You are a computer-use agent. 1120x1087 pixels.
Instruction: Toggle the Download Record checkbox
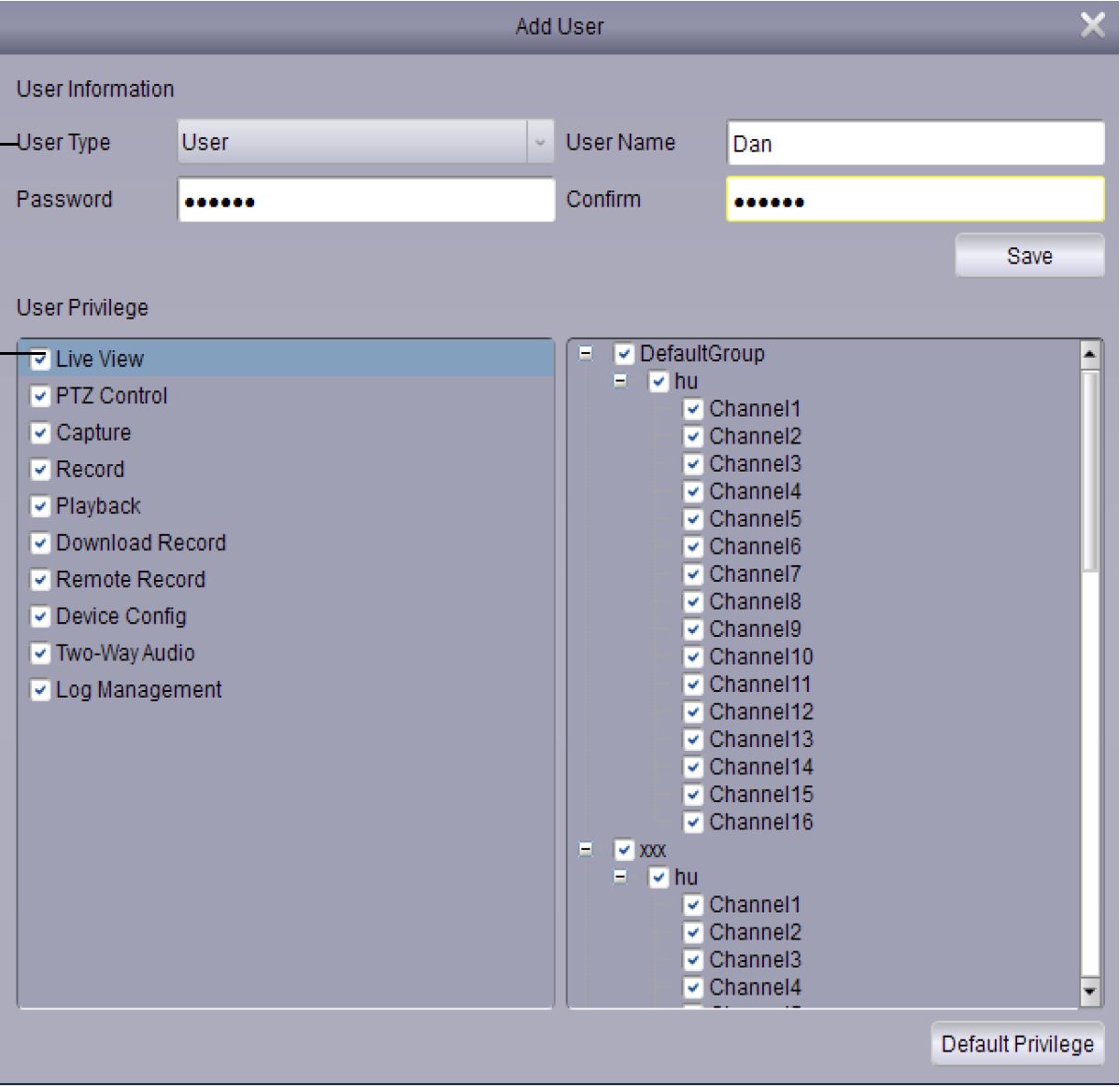click(x=40, y=543)
